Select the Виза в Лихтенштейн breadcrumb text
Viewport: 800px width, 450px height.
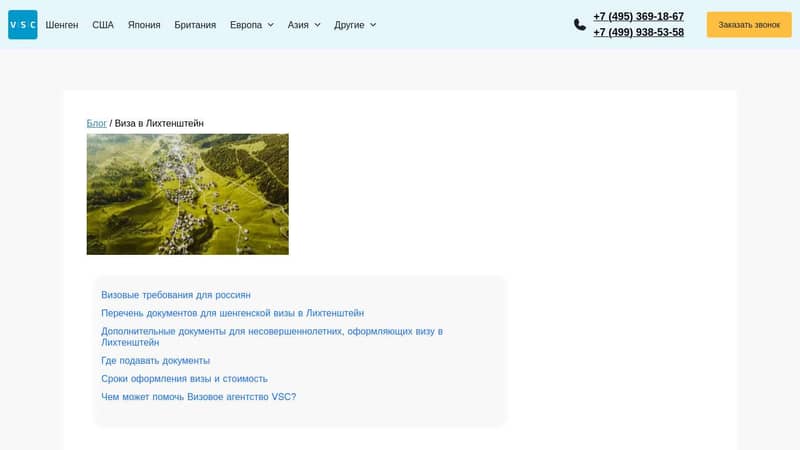[x=159, y=123]
